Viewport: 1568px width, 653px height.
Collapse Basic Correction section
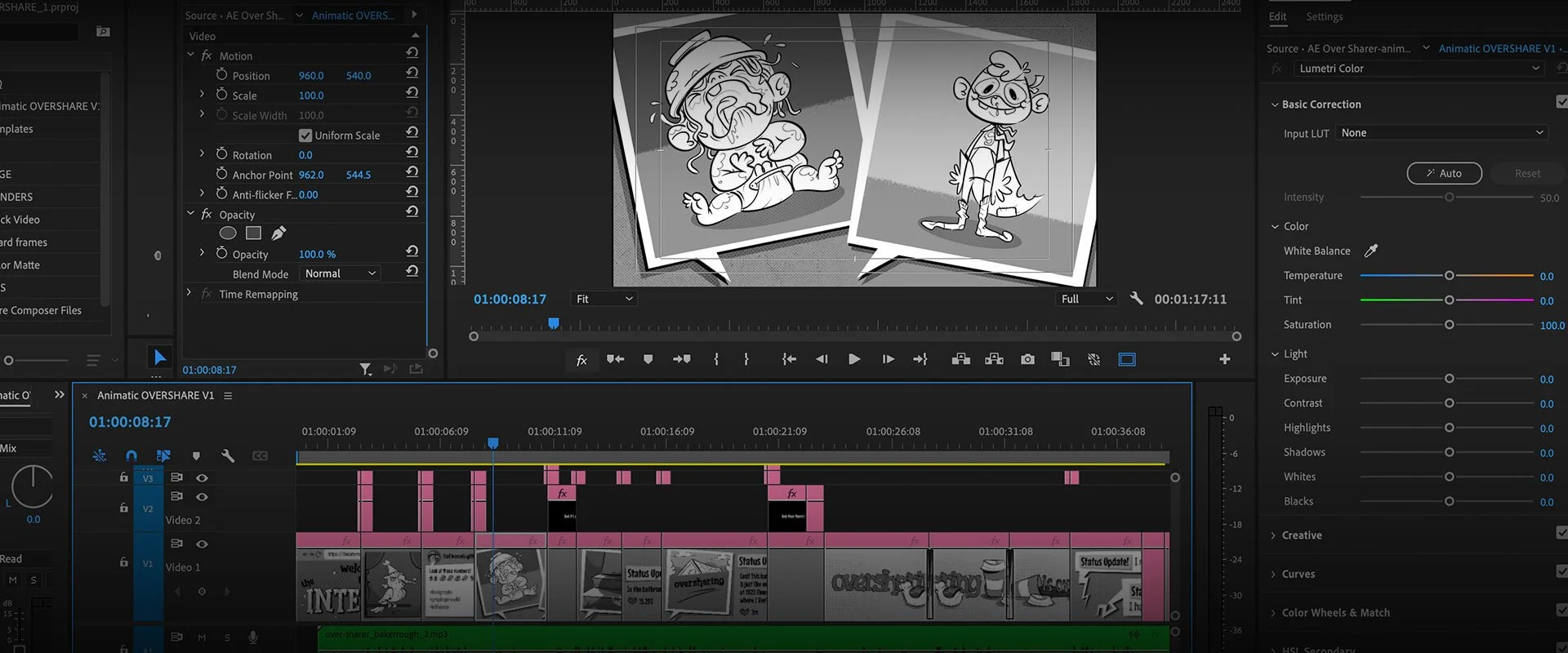click(1275, 104)
